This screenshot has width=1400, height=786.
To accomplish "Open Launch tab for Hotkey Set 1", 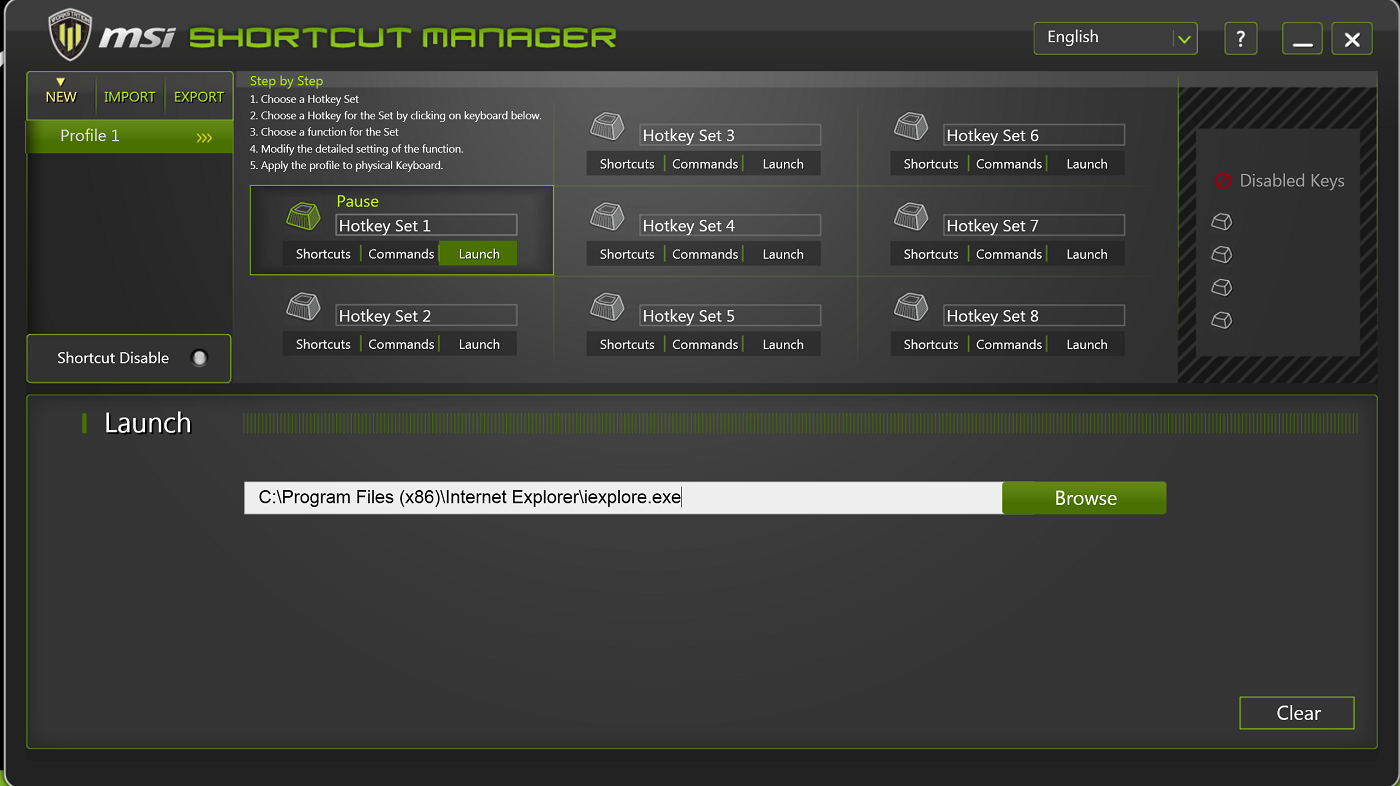I will click(x=479, y=254).
